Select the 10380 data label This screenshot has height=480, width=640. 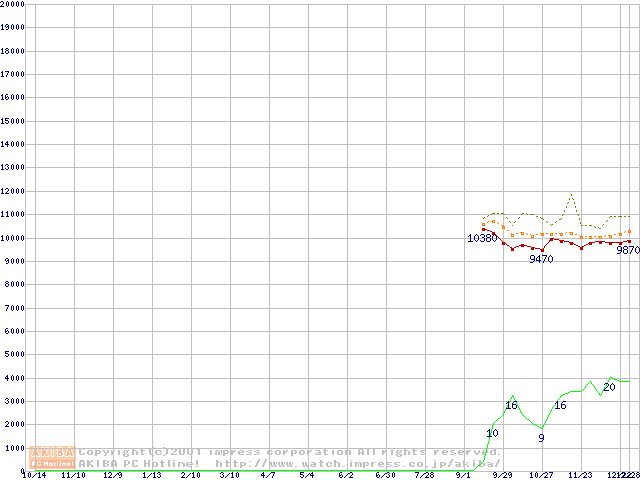click(x=482, y=238)
